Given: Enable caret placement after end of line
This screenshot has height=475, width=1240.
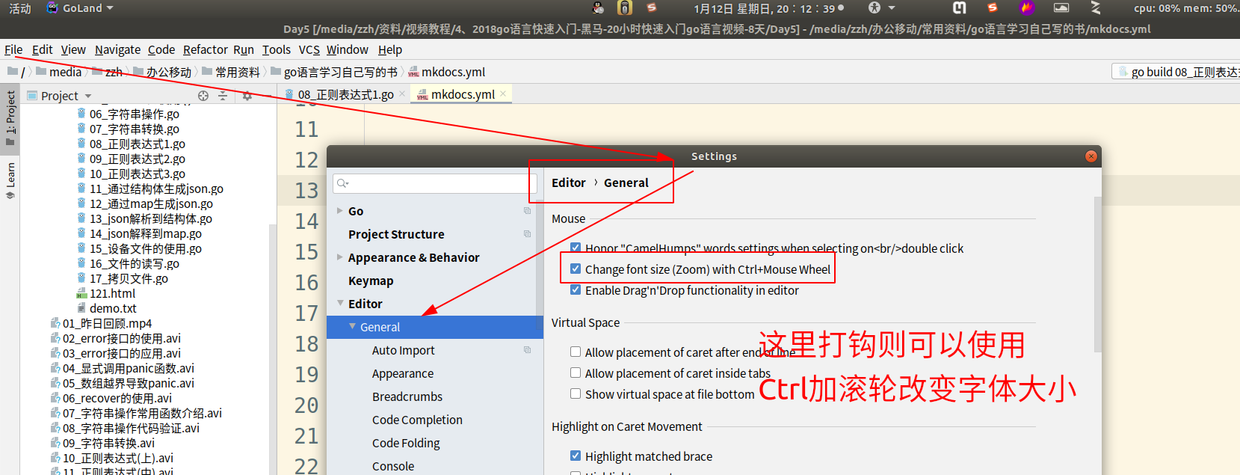Looking at the screenshot, I should [575, 352].
